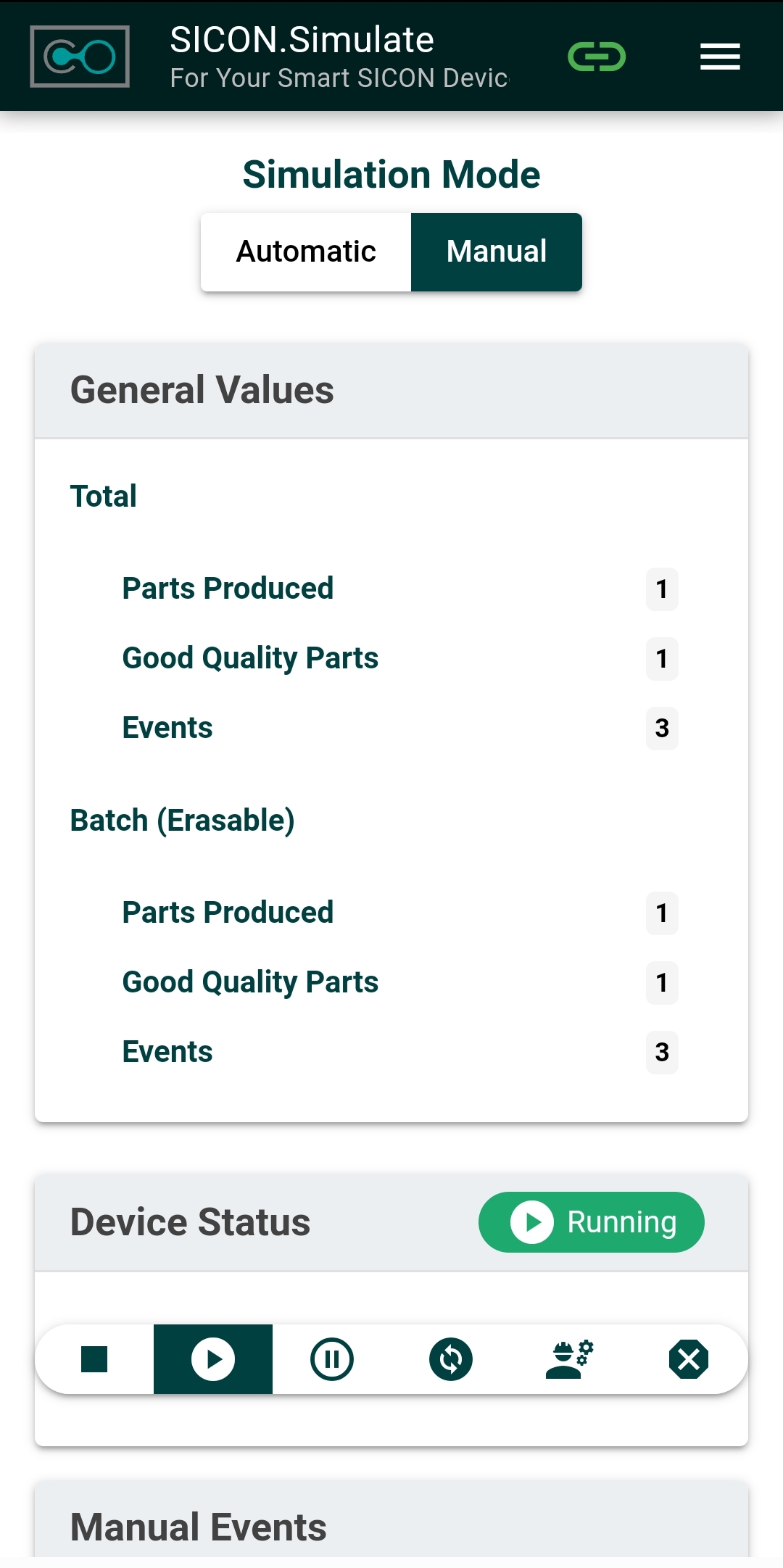Select the maintenance worker gear icon
This screenshot has height=1568, width=783.
570,1359
